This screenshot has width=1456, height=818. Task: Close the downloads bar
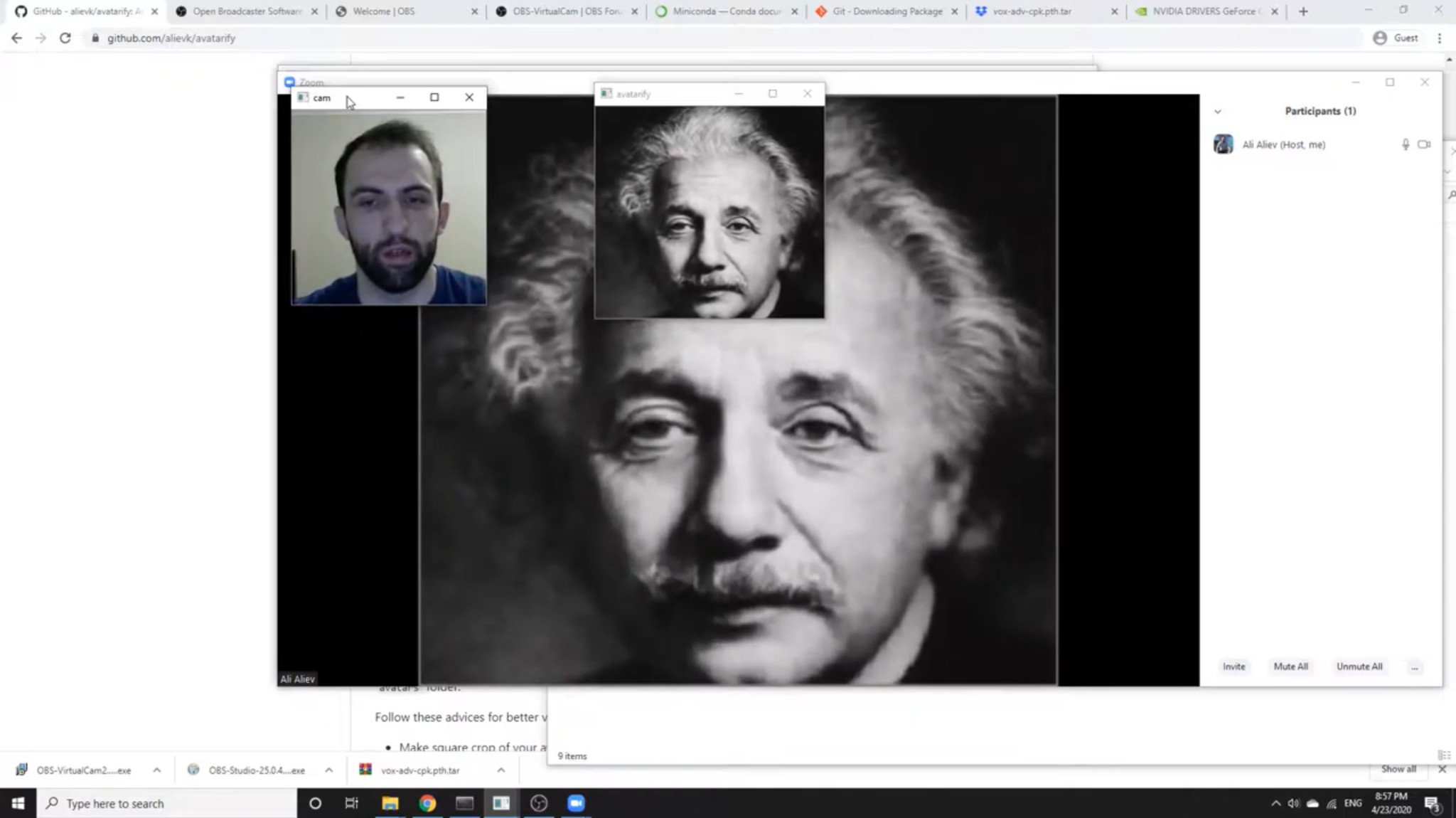[1442, 770]
